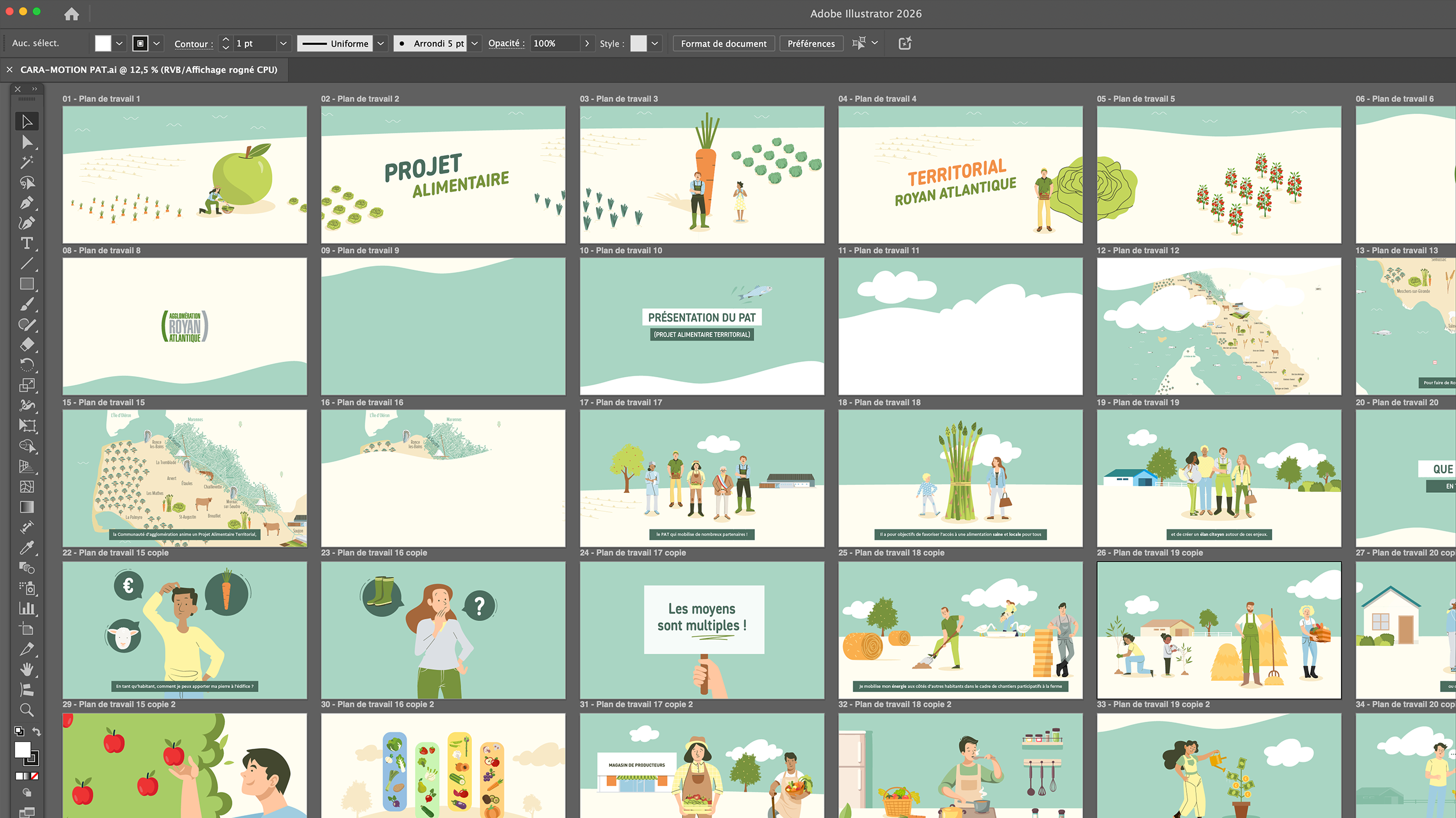Expand the Uniforme stroke profile dropdown
Viewport: 1456px width, 818px height.
pyautogui.click(x=381, y=44)
